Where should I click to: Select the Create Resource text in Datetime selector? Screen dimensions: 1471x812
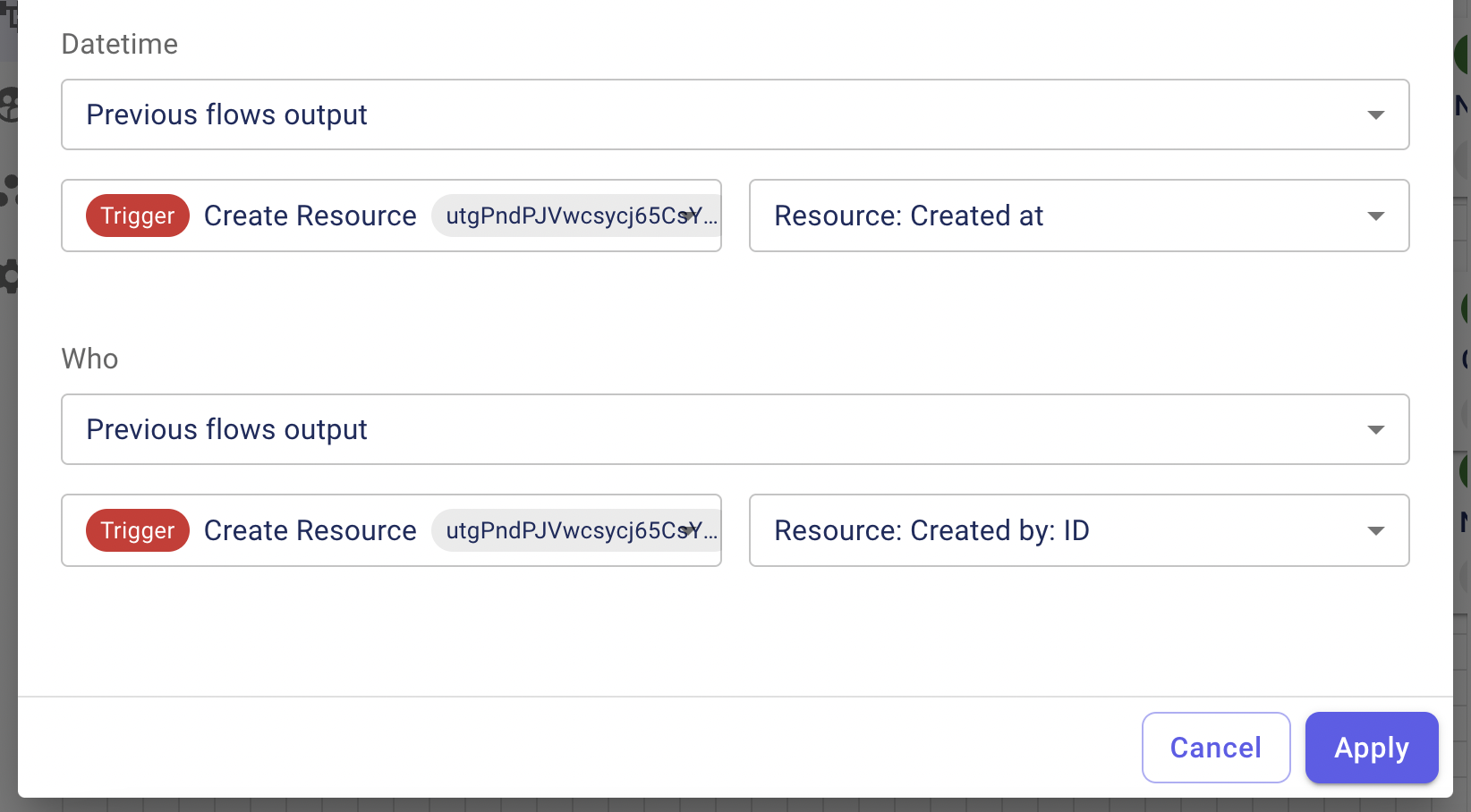(x=310, y=216)
